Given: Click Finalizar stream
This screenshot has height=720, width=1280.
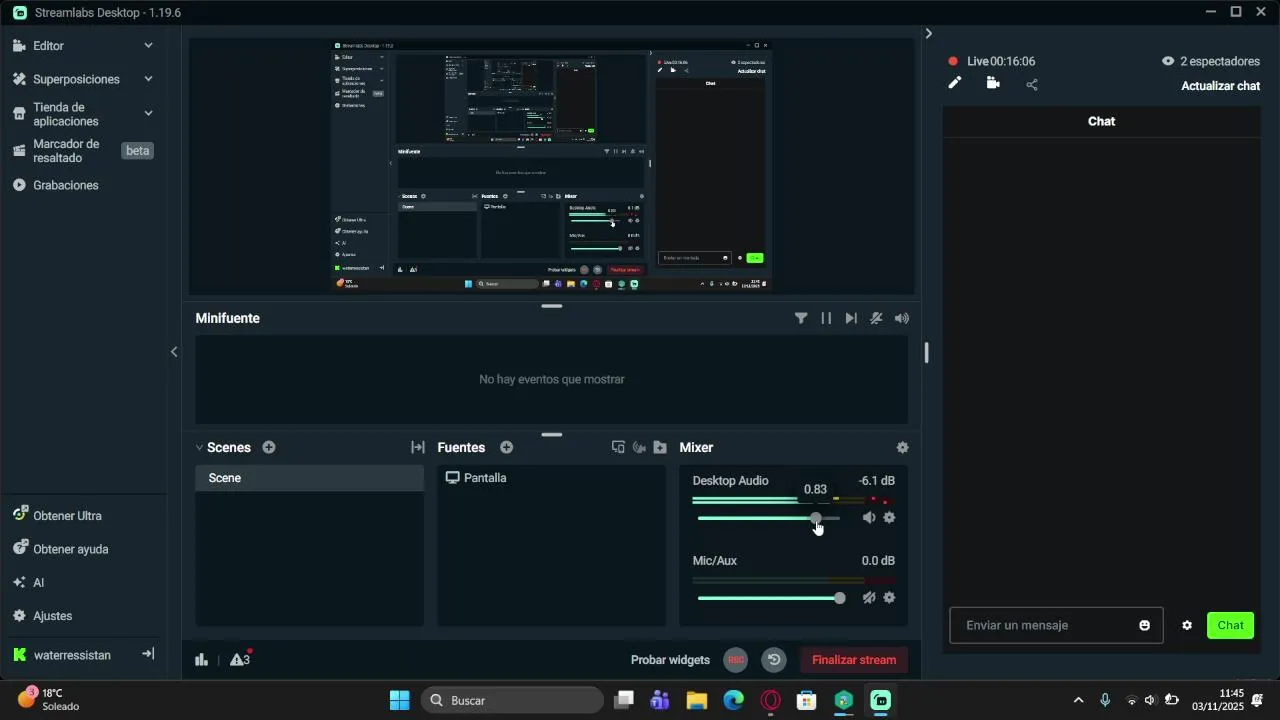Looking at the screenshot, I should pyautogui.click(x=854, y=660).
